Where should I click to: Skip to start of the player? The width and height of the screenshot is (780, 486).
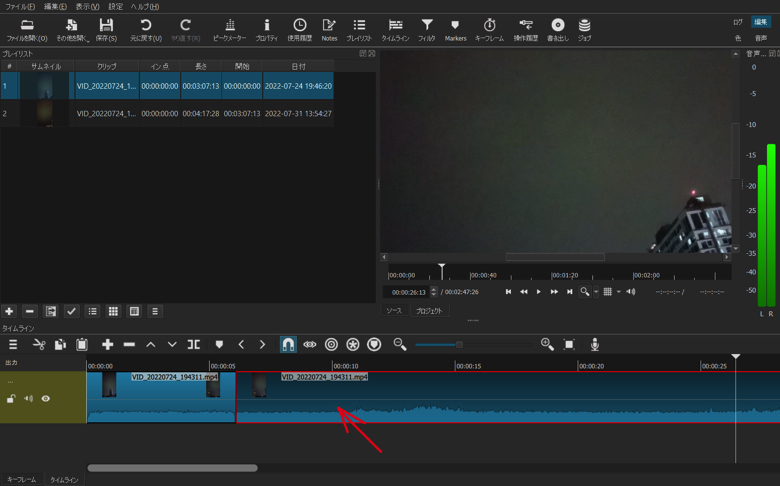(508, 292)
